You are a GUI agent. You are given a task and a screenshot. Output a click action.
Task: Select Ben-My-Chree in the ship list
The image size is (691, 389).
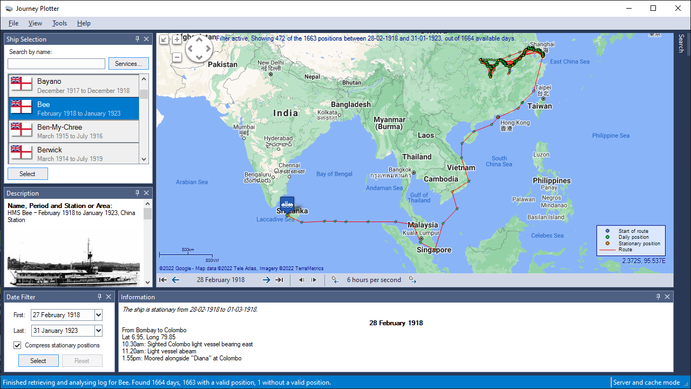click(74, 131)
